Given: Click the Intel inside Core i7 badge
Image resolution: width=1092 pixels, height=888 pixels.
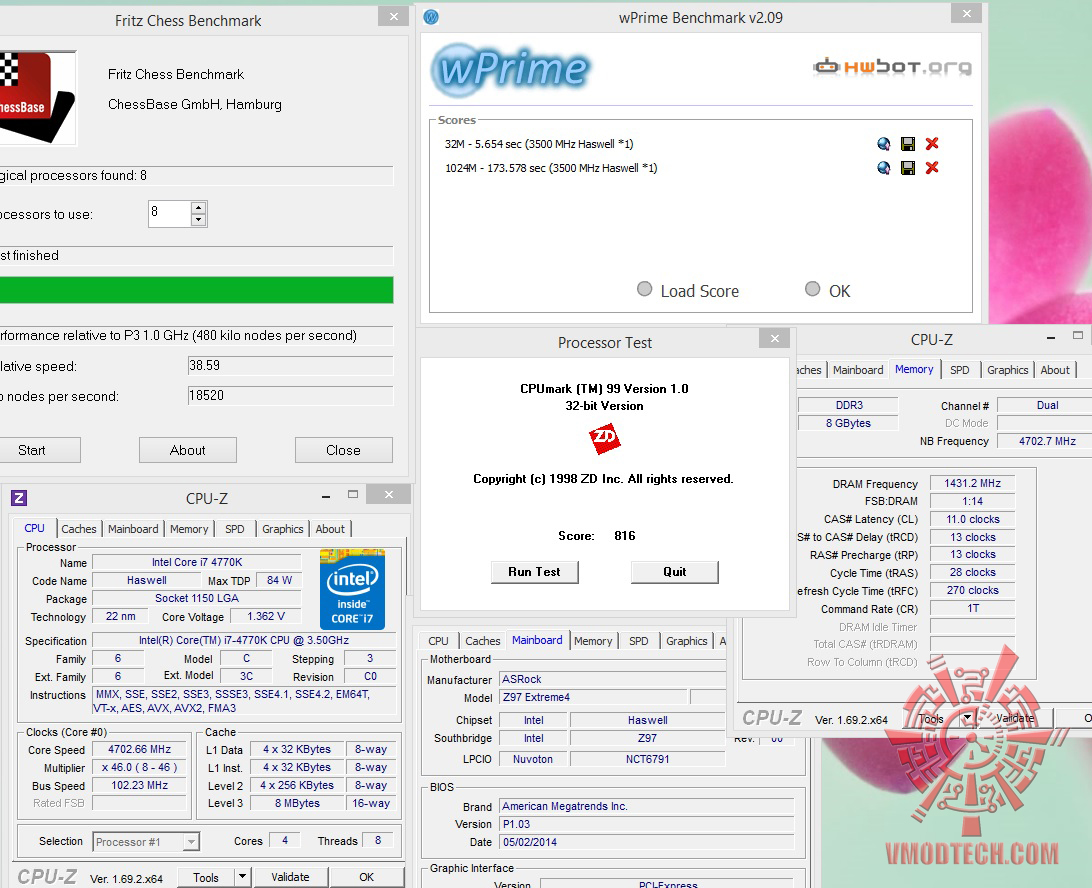Looking at the screenshot, I should [352, 589].
